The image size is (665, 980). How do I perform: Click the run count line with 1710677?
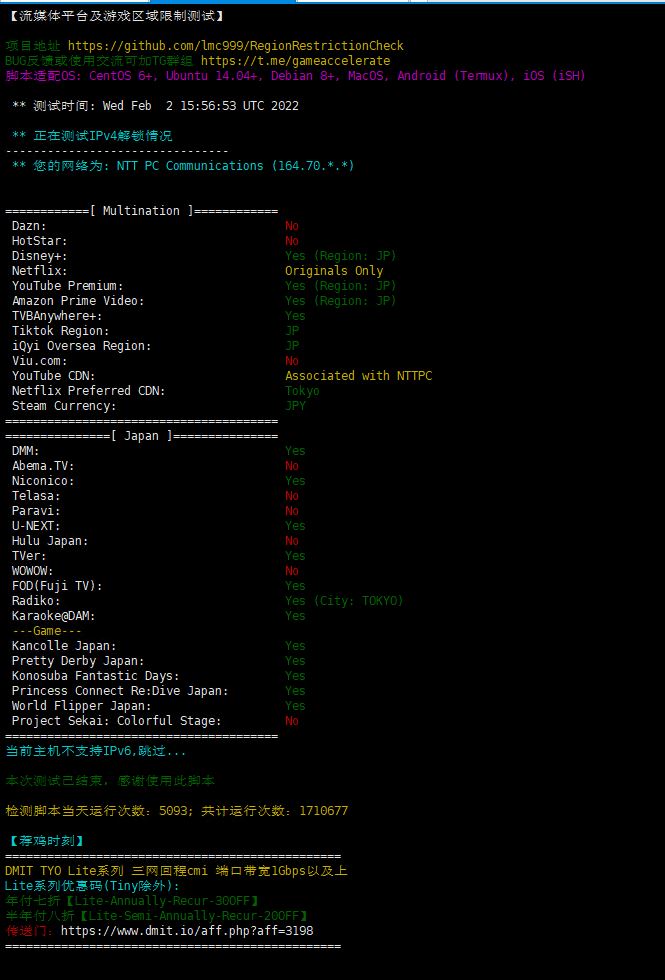[177, 811]
